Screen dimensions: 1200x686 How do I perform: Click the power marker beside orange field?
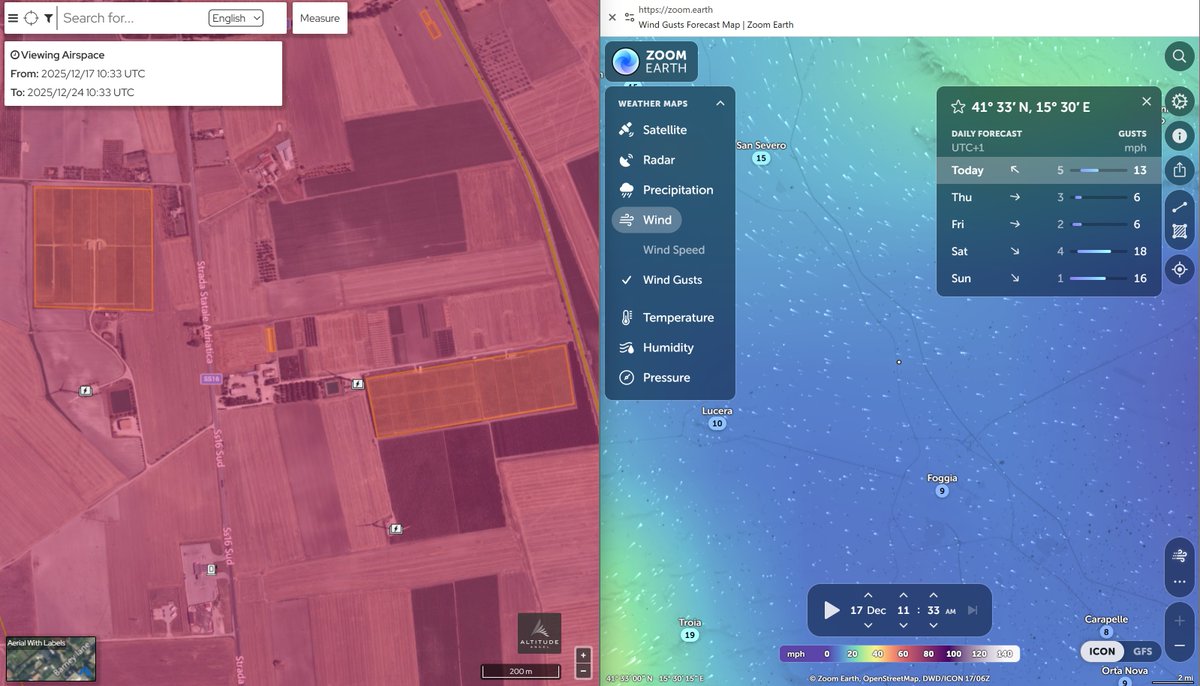tap(357, 383)
